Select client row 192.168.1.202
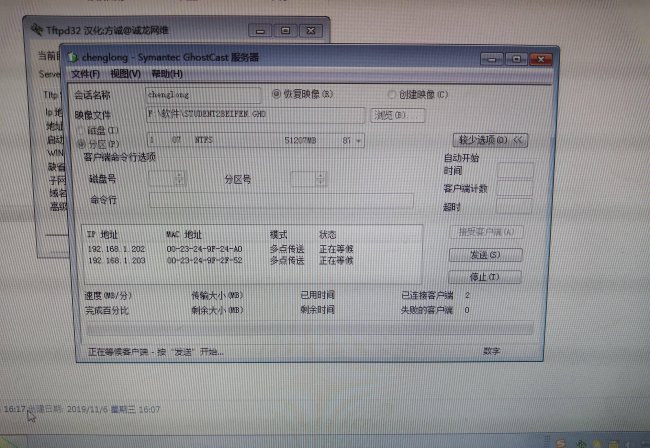The image size is (650, 448). [x=221, y=249]
